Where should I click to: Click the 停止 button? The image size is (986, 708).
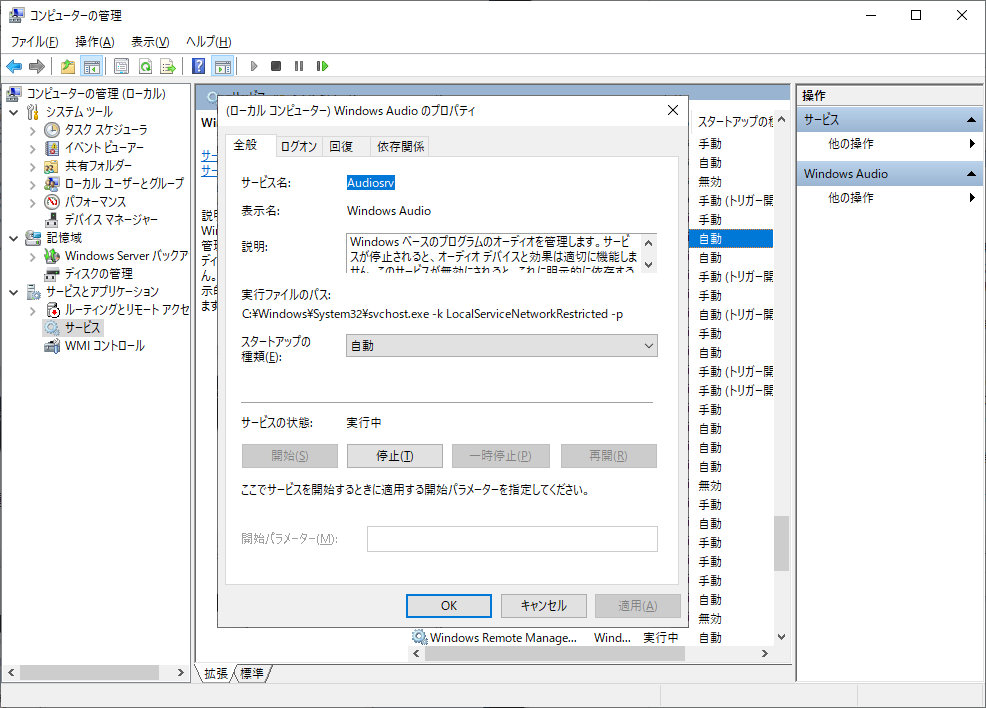tap(395, 456)
